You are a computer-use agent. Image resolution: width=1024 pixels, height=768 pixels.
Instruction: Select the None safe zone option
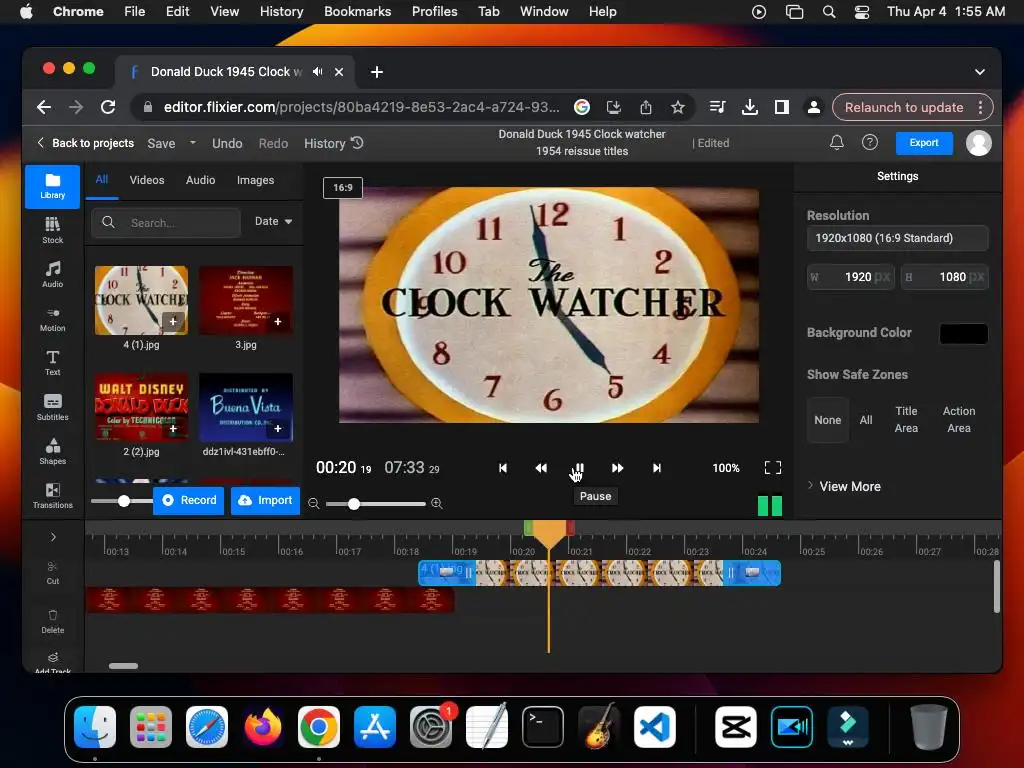click(827, 420)
